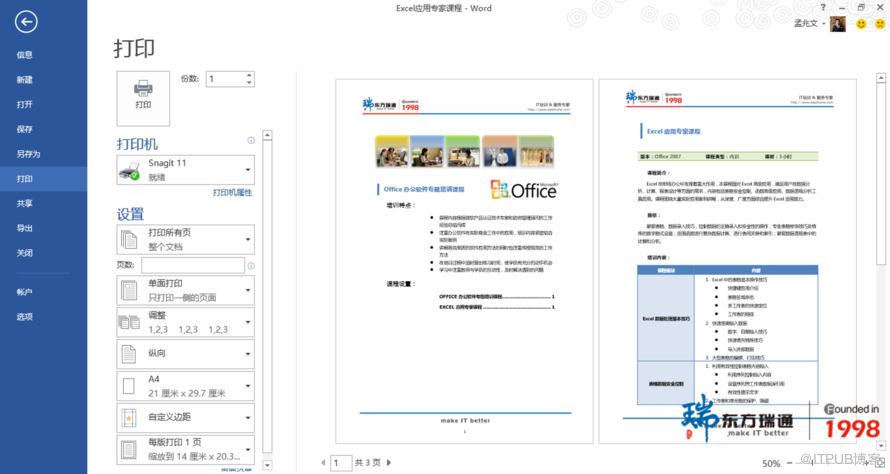Screen dimensions: 890x474
Task: Open the 自定义边距 margins dropdown
Action: click(186, 418)
